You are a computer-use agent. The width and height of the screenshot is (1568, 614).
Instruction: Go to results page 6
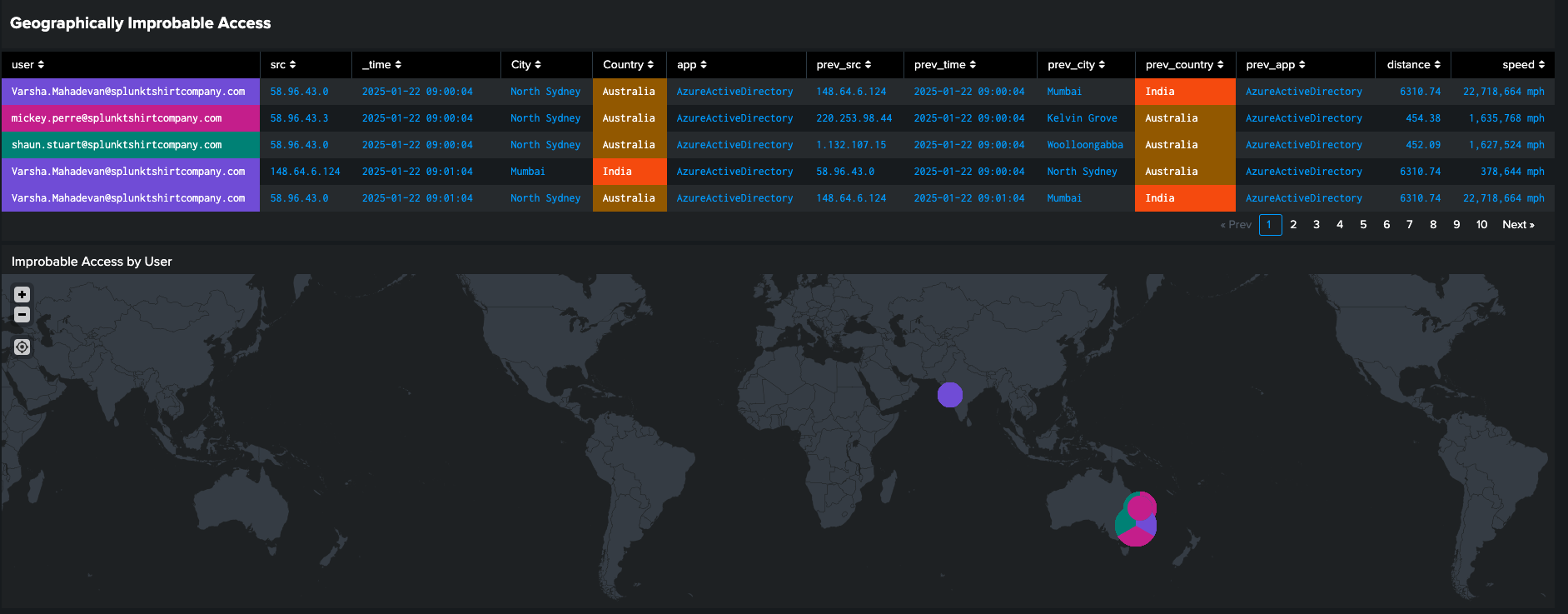tap(1386, 225)
